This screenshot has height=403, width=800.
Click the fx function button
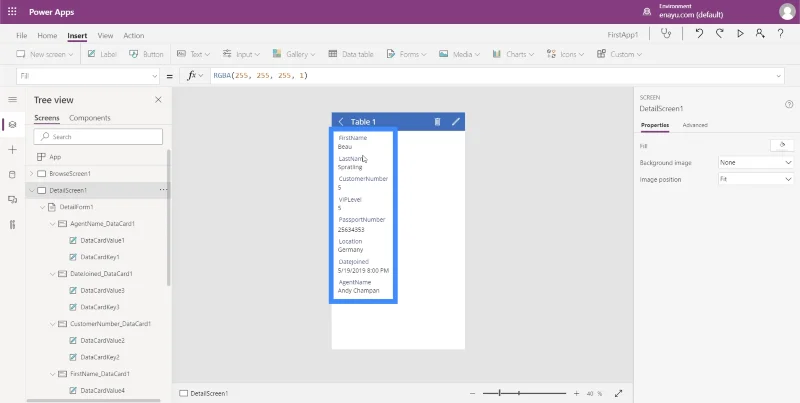click(195, 76)
